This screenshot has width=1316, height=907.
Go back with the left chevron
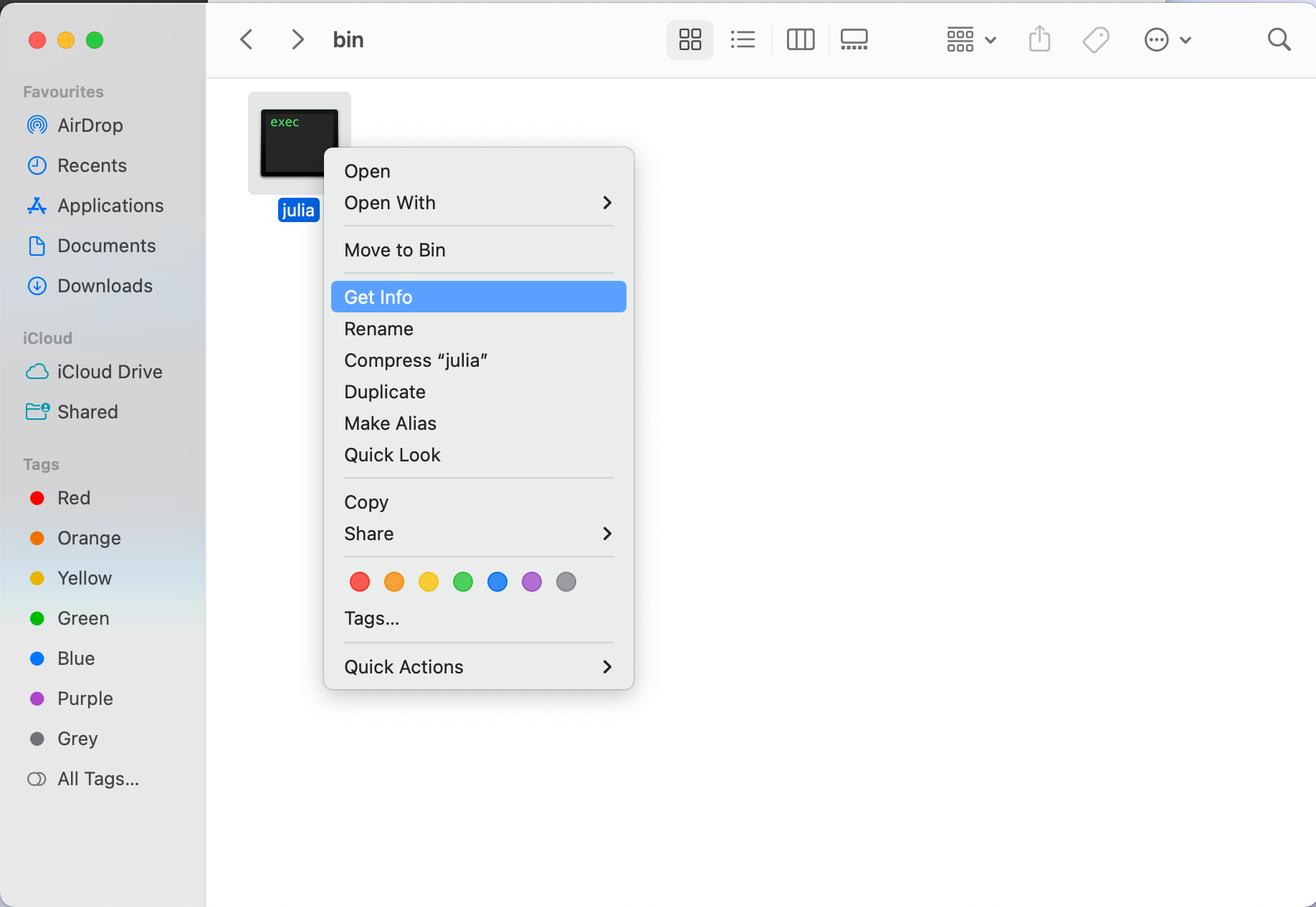pyautogui.click(x=247, y=39)
